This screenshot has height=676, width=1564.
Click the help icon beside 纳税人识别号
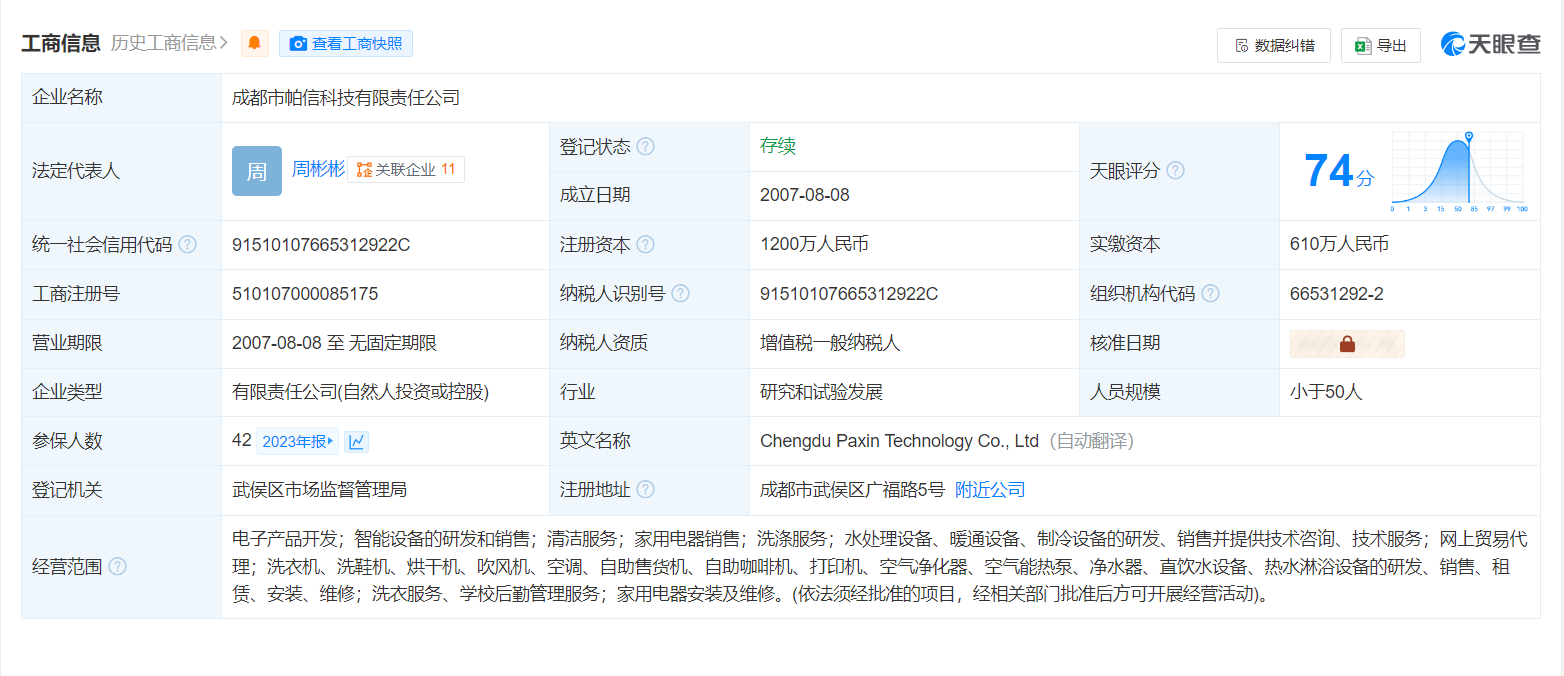(681, 294)
